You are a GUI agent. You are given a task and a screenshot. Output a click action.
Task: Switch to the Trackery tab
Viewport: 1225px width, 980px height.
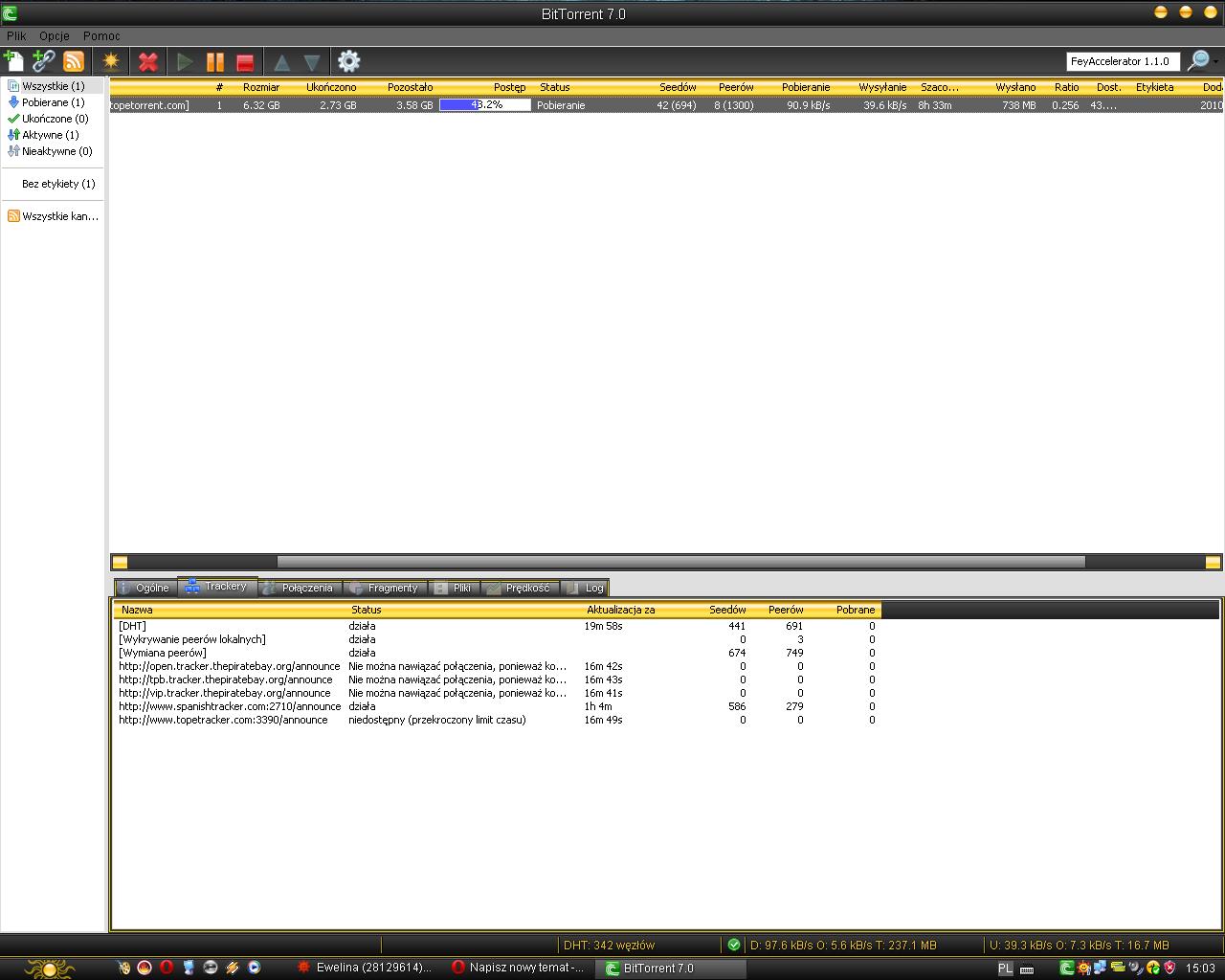tap(217, 587)
